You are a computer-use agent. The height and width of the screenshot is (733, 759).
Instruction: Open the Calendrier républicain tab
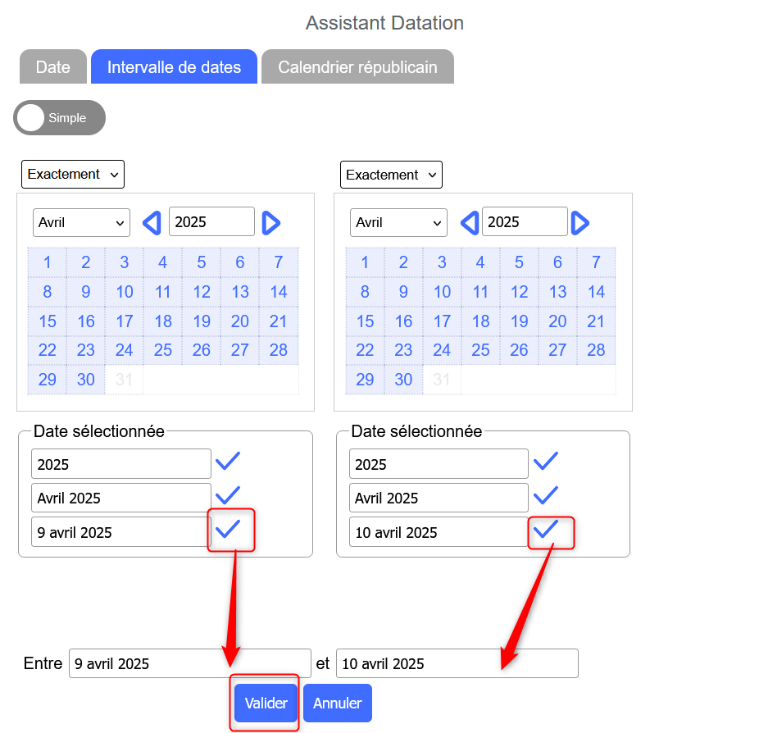(x=357, y=67)
